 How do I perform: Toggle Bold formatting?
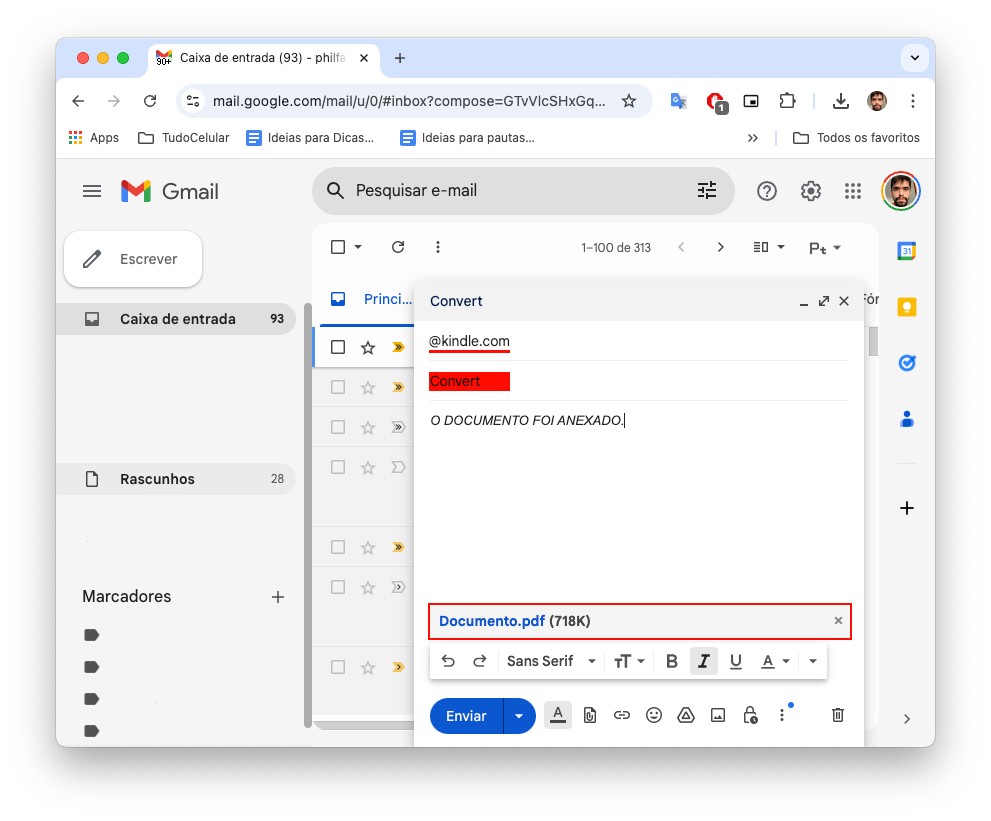click(672, 661)
